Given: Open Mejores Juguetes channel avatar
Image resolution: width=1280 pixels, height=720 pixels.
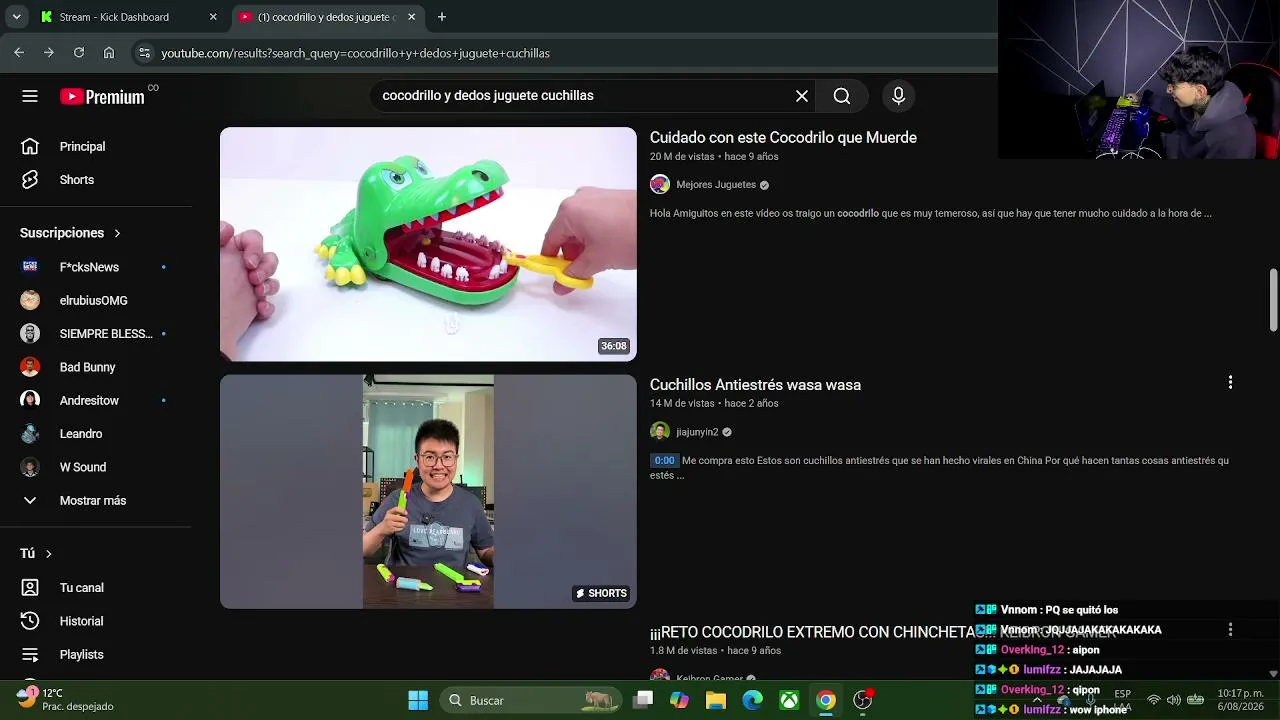Looking at the screenshot, I should tap(660, 185).
